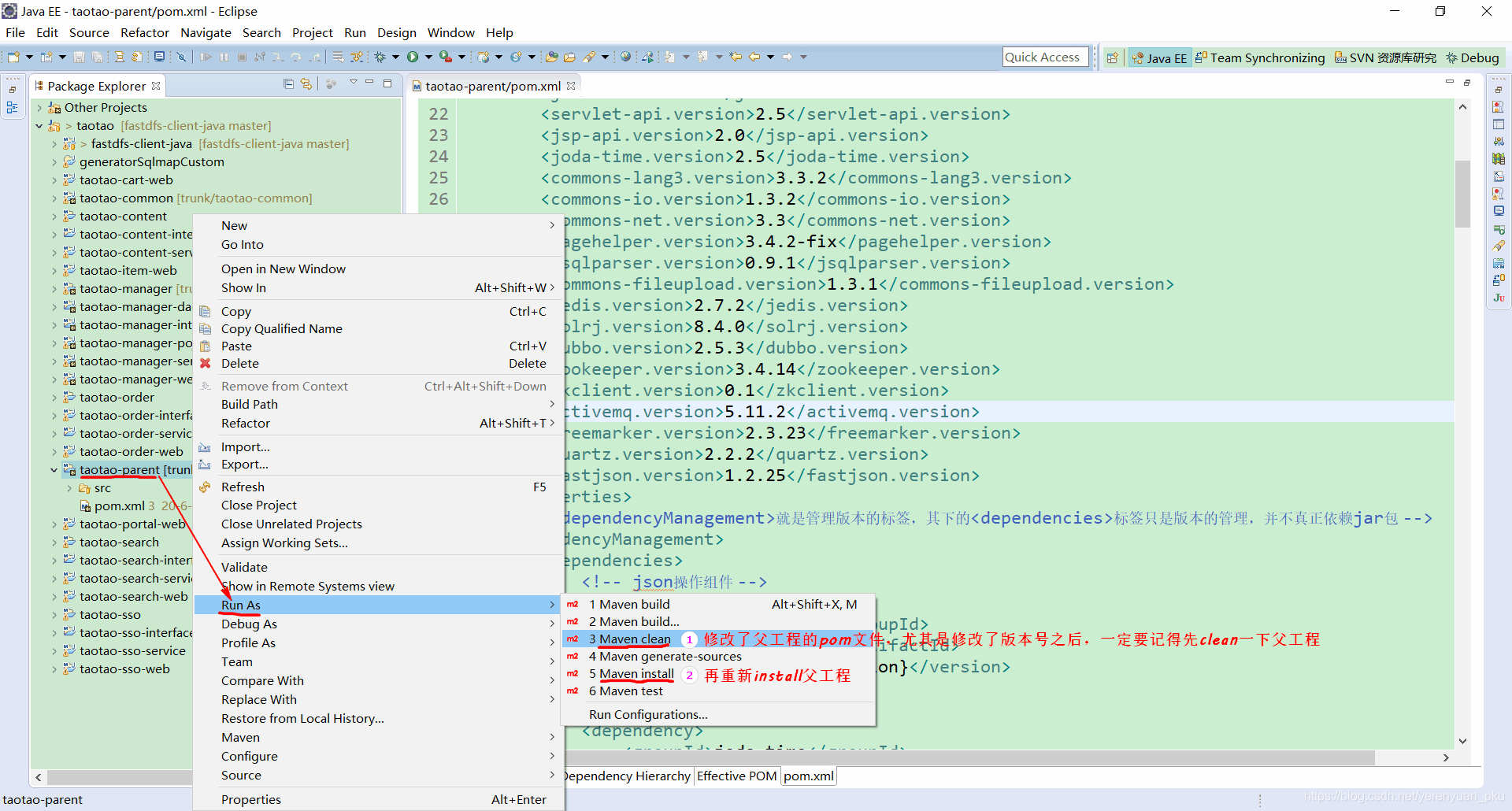
Task: Open the Search view from right trim
Action: (1499, 246)
